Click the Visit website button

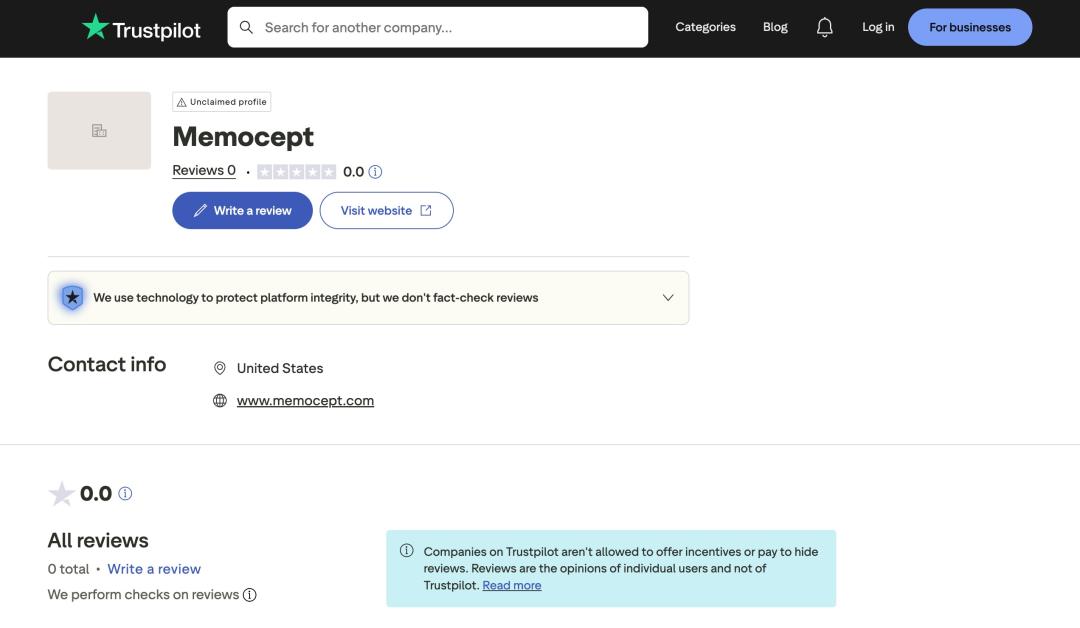[x=386, y=211]
